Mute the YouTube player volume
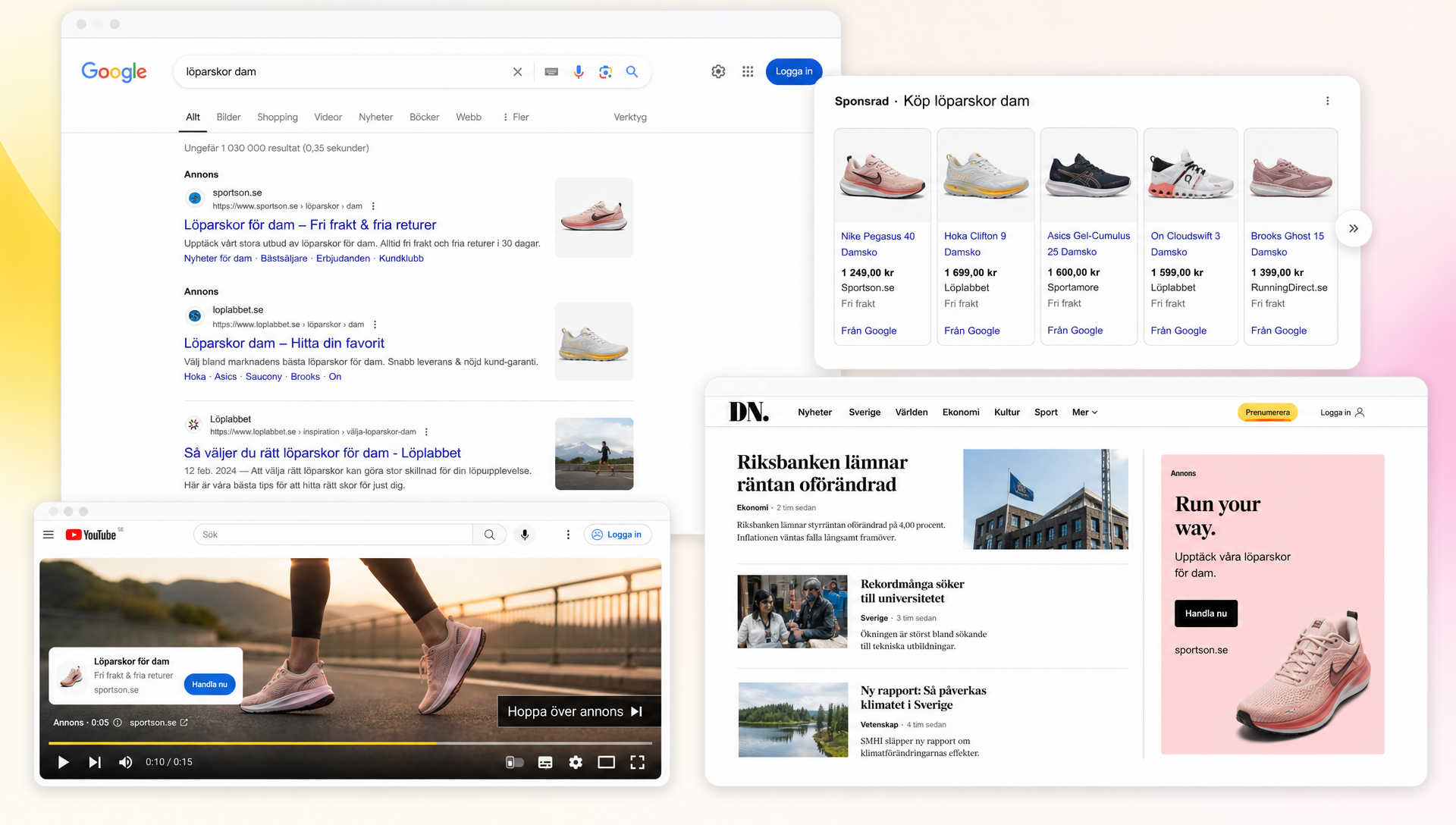 click(126, 762)
